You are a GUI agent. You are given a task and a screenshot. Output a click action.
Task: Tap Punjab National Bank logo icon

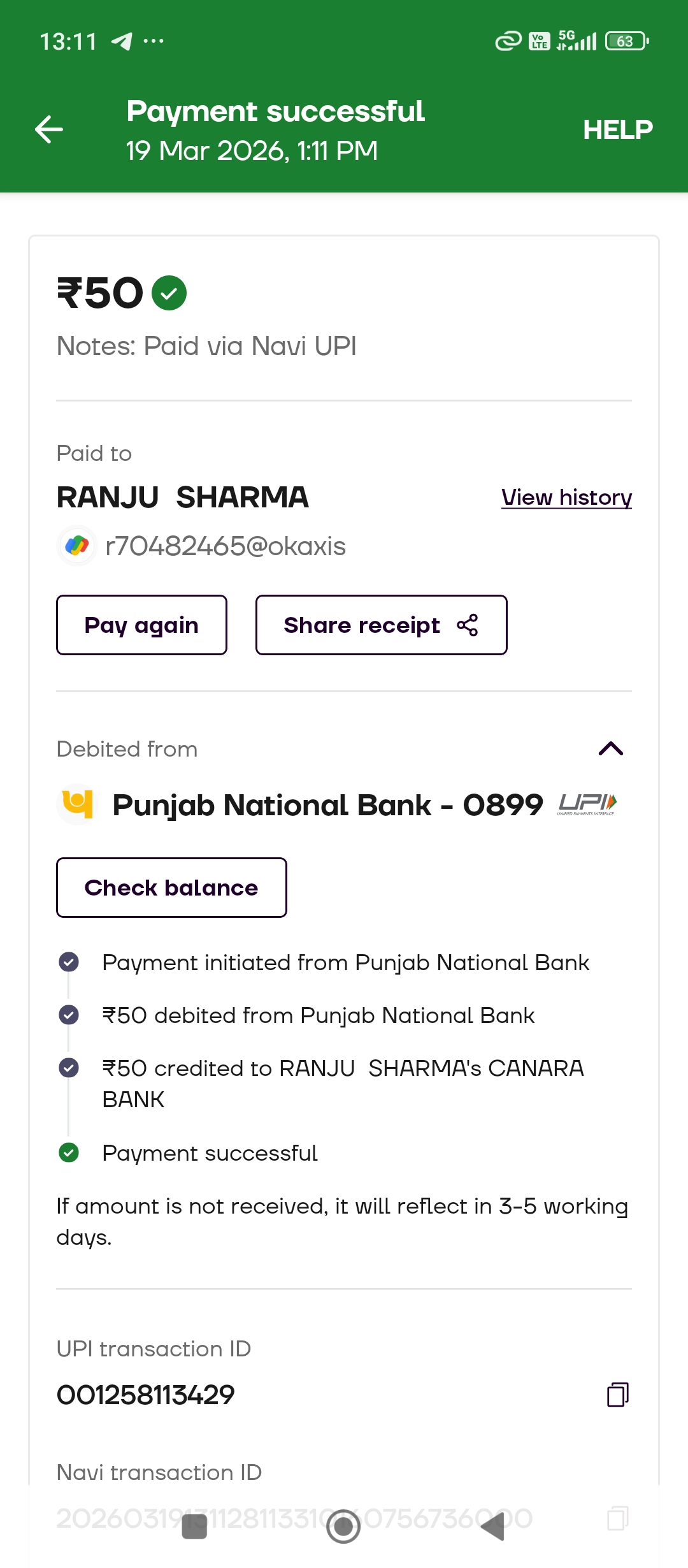coord(78,804)
